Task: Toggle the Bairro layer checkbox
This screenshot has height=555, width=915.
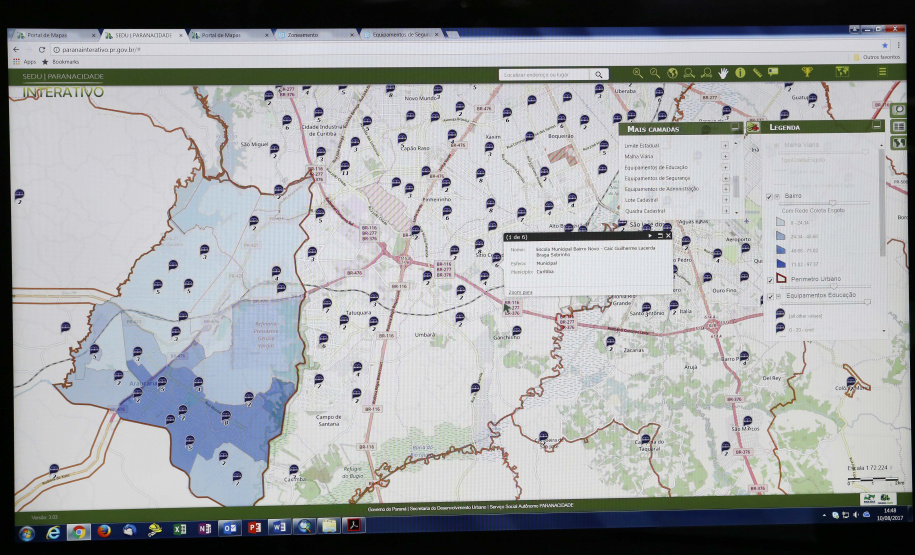Action: (768, 196)
